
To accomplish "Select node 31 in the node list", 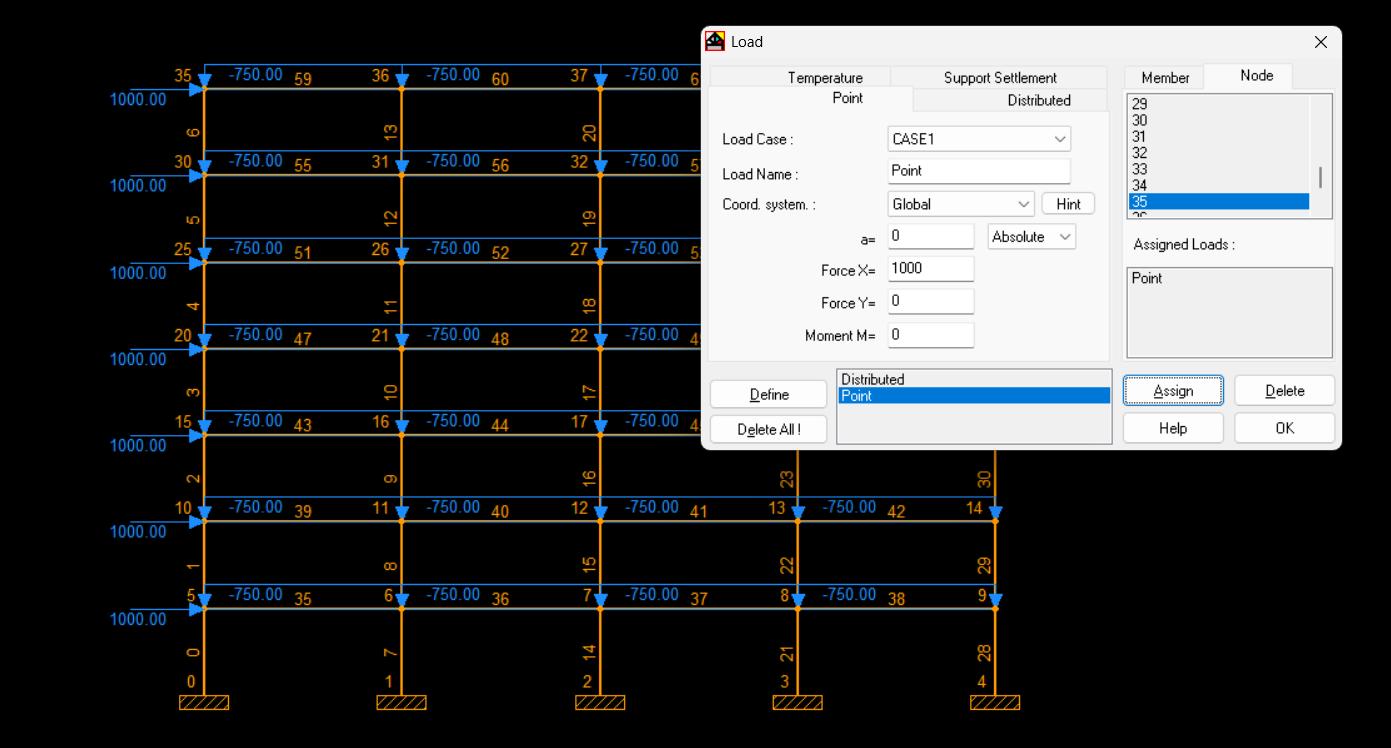I will tap(1219, 136).
